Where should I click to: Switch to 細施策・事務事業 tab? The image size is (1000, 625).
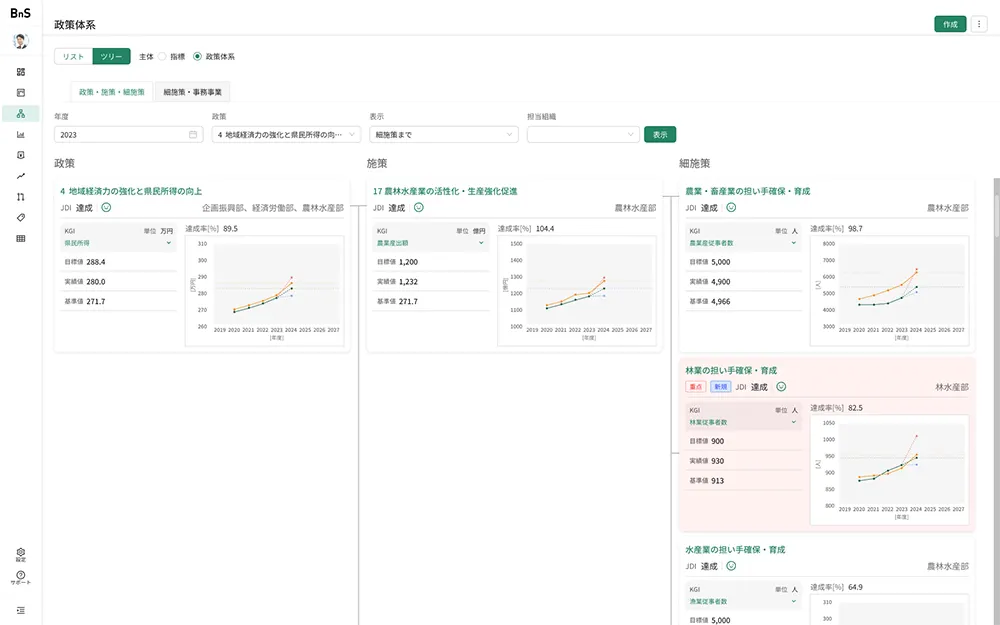193,92
